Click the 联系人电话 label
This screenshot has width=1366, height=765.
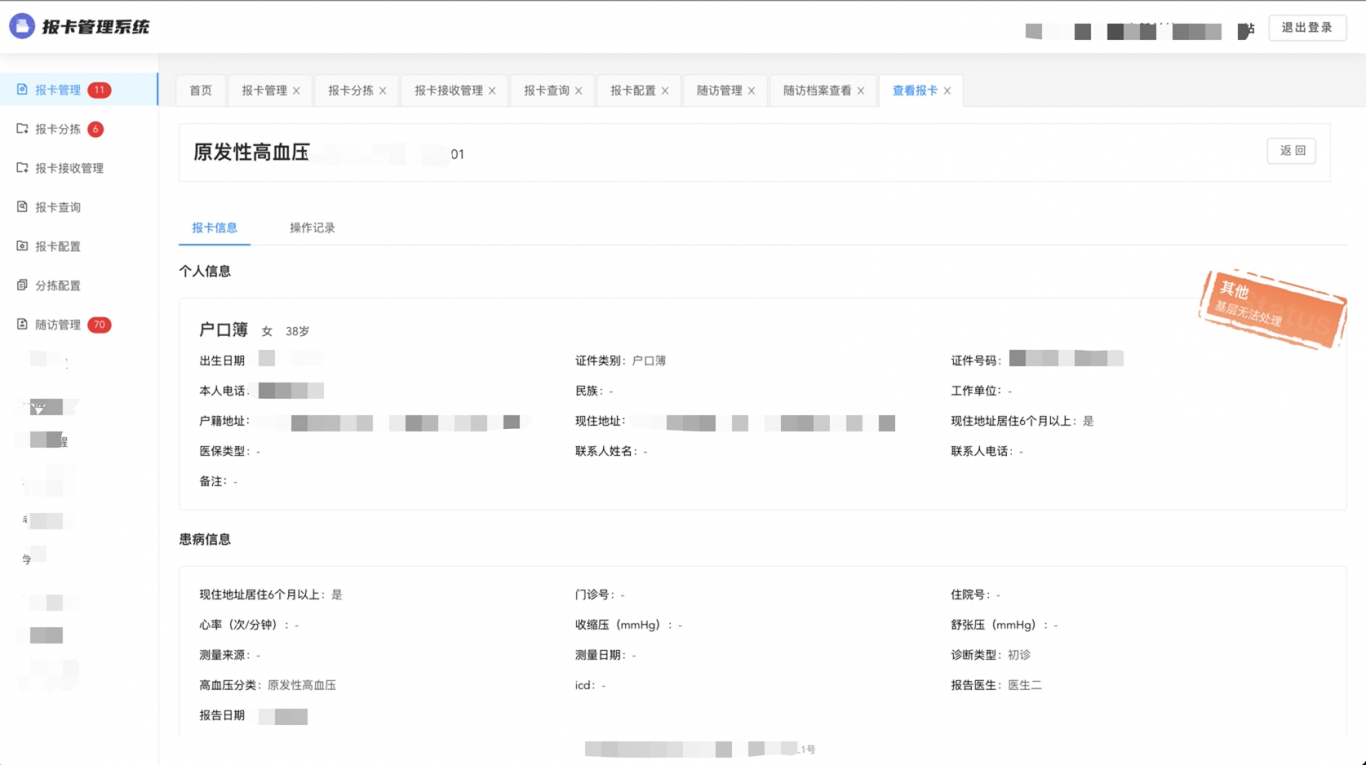[x=981, y=452]
